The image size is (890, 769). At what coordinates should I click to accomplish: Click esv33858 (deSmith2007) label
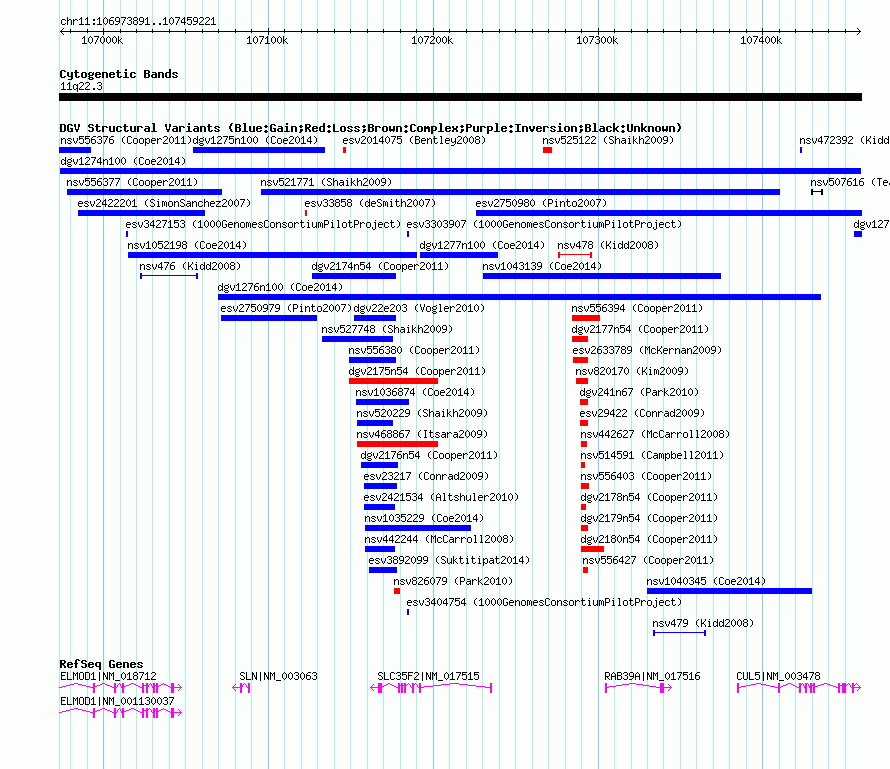coord(370,203)
